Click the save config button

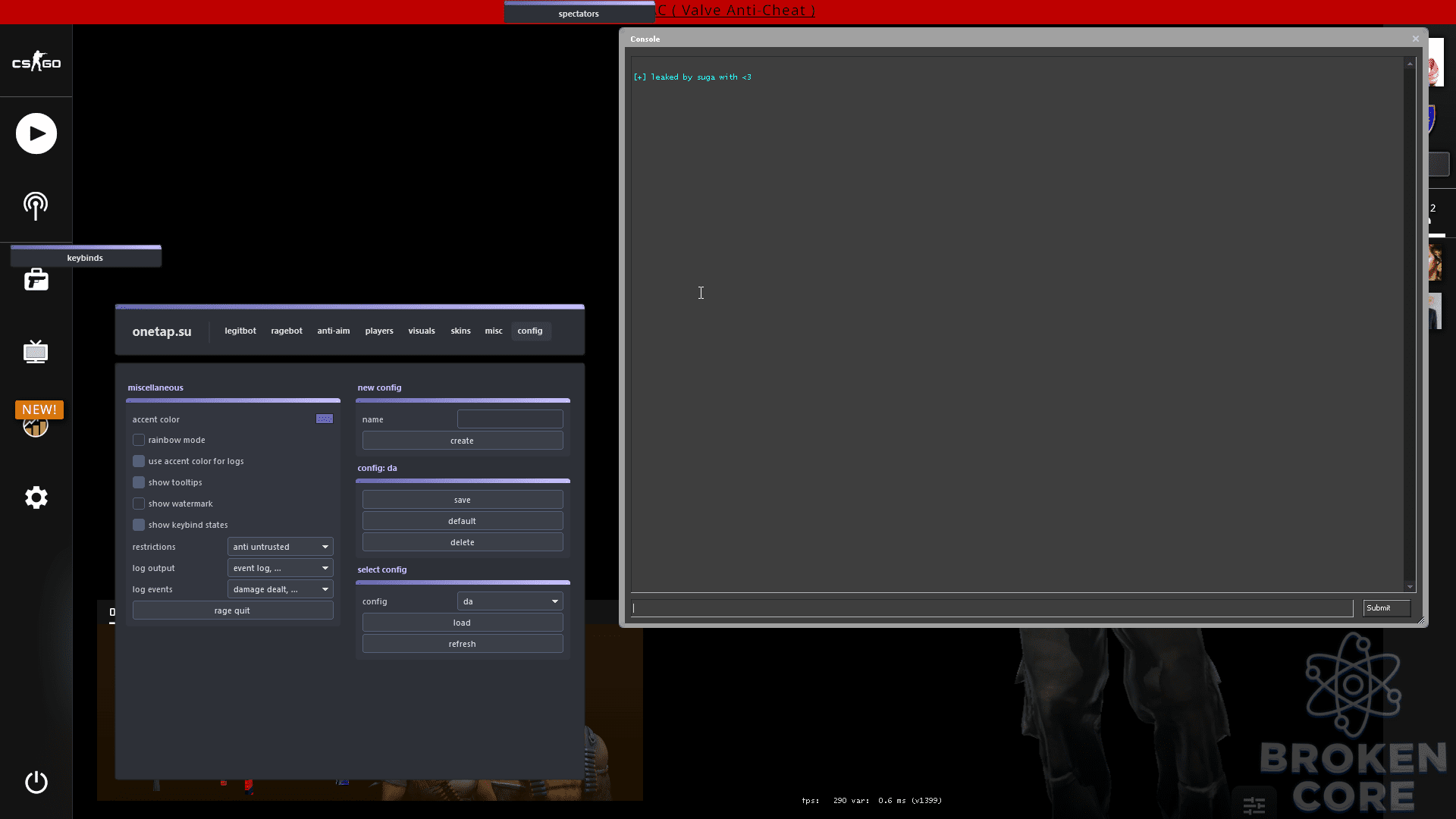[x=463, y=500]
